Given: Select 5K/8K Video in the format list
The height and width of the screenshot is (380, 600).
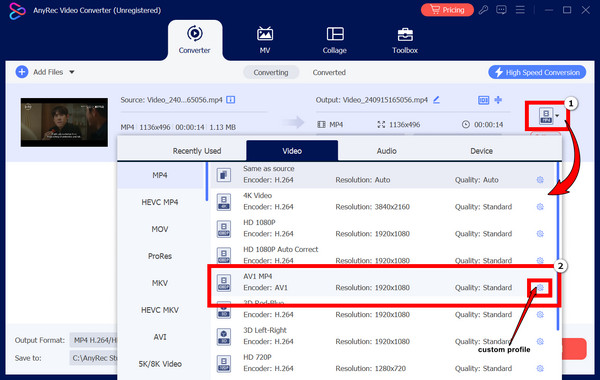Looking at the screenshot, I should point(160,364).
